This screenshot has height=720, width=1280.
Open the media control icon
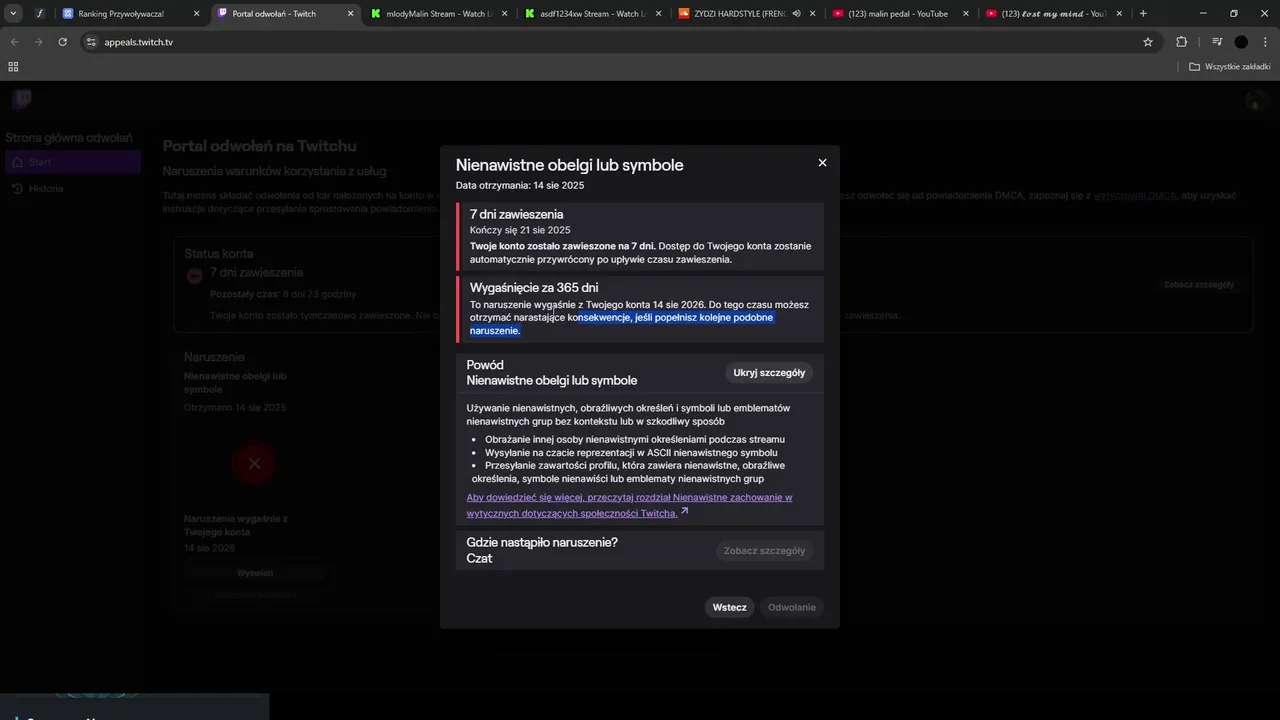(x=1216, y=42)
